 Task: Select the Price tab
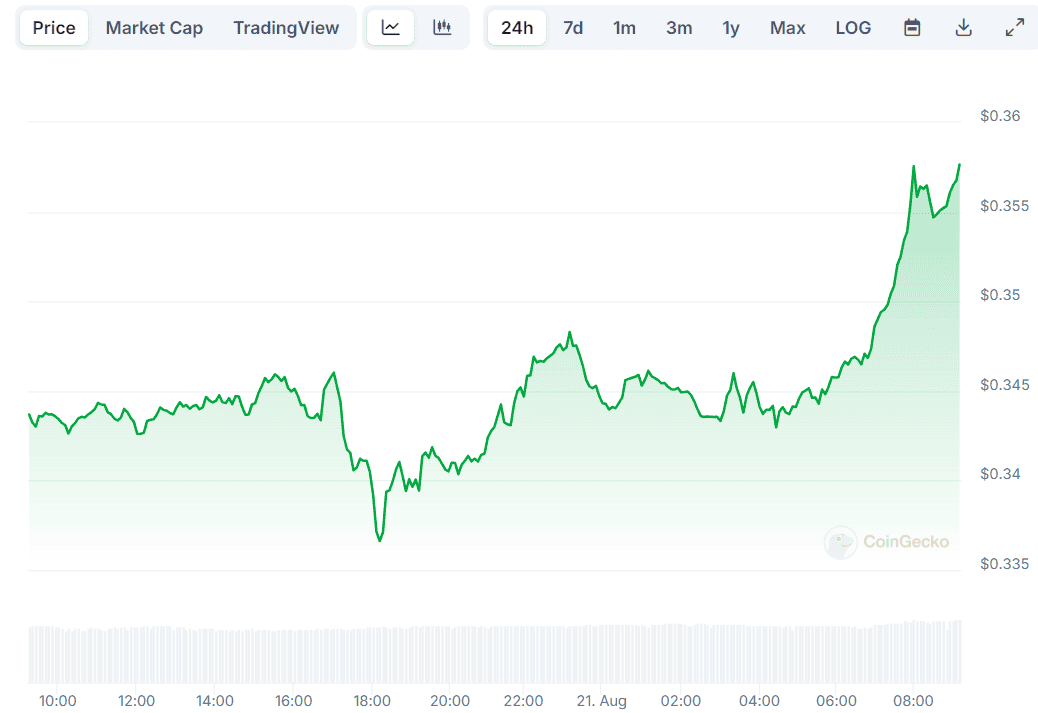point(54,28)
